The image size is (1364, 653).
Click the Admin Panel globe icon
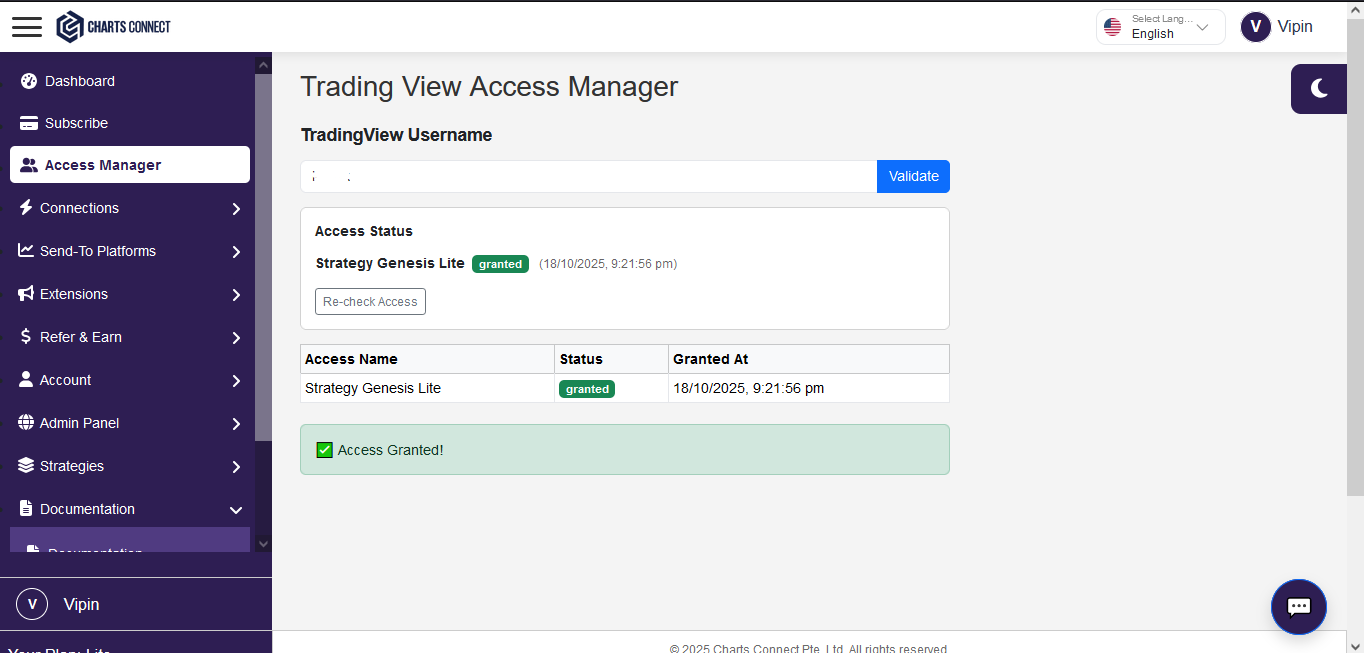coord(26,423)
